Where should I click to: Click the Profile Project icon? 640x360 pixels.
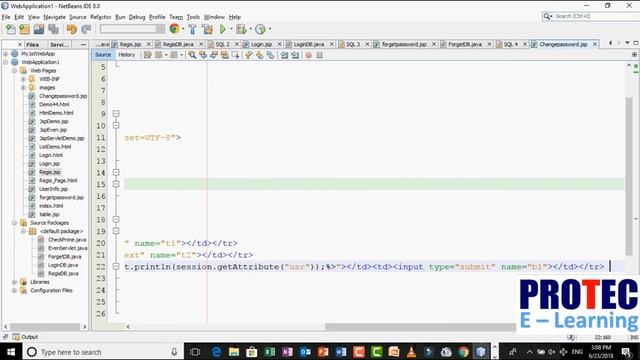[260, 29]
